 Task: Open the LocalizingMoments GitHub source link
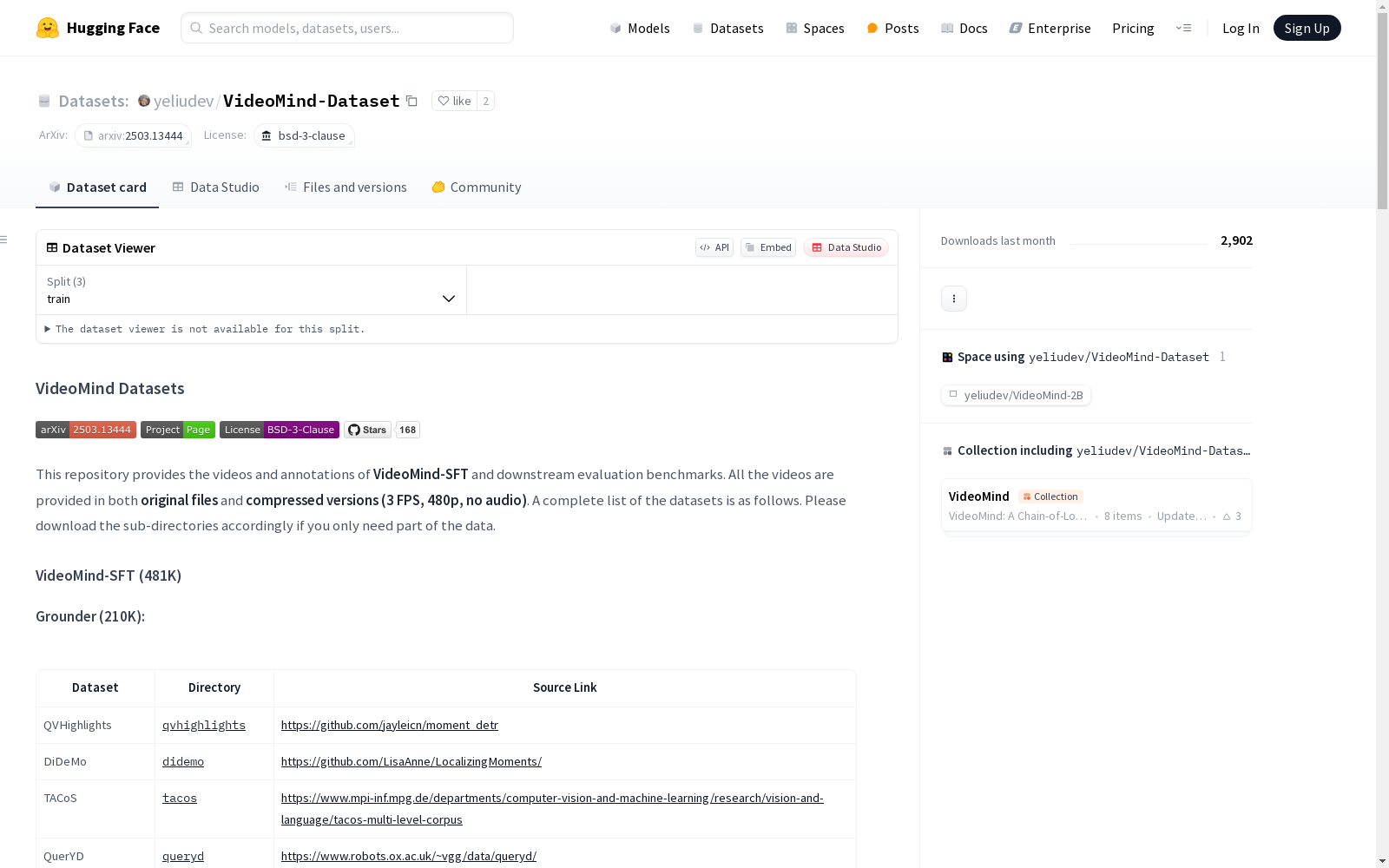pyautogui.click(x=411, y=762)
